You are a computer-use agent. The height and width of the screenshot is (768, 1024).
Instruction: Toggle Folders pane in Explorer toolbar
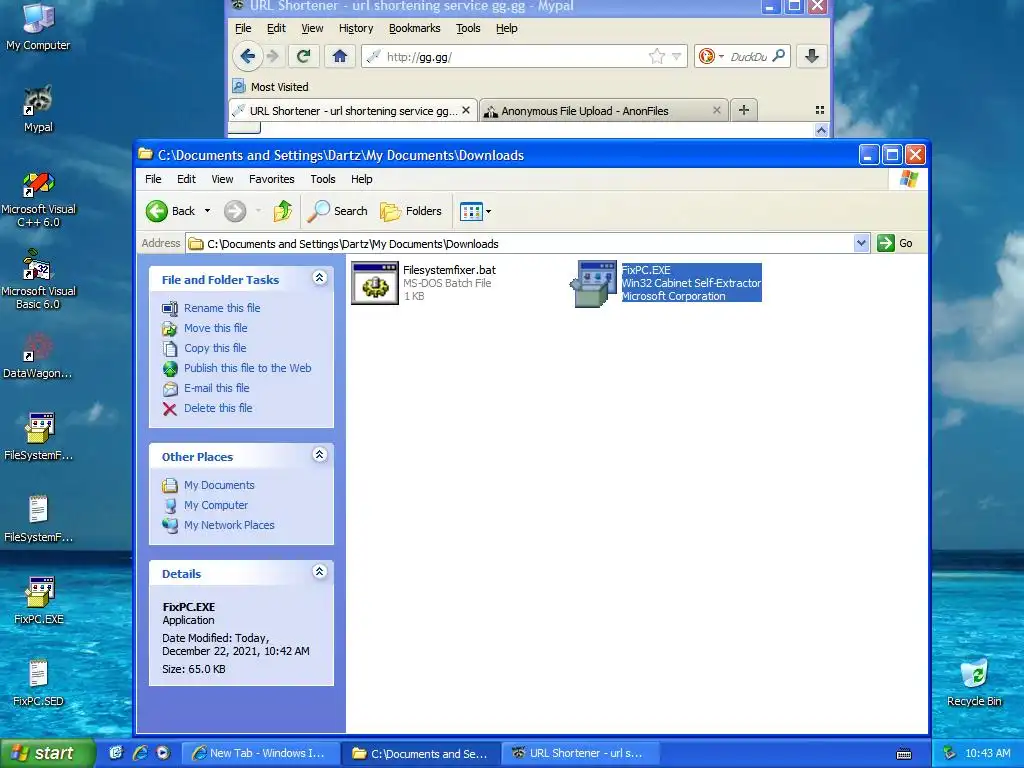411,211
